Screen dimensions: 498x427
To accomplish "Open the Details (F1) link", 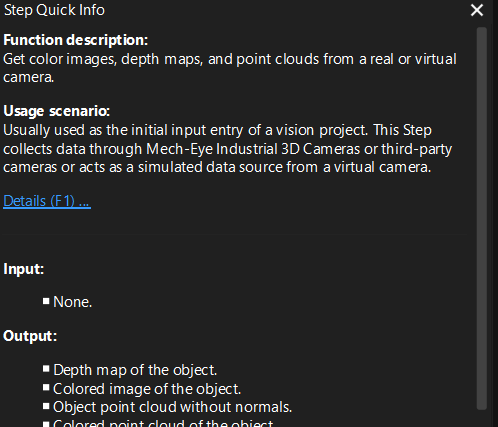I will pyautogui.click(x=47, y=201).
